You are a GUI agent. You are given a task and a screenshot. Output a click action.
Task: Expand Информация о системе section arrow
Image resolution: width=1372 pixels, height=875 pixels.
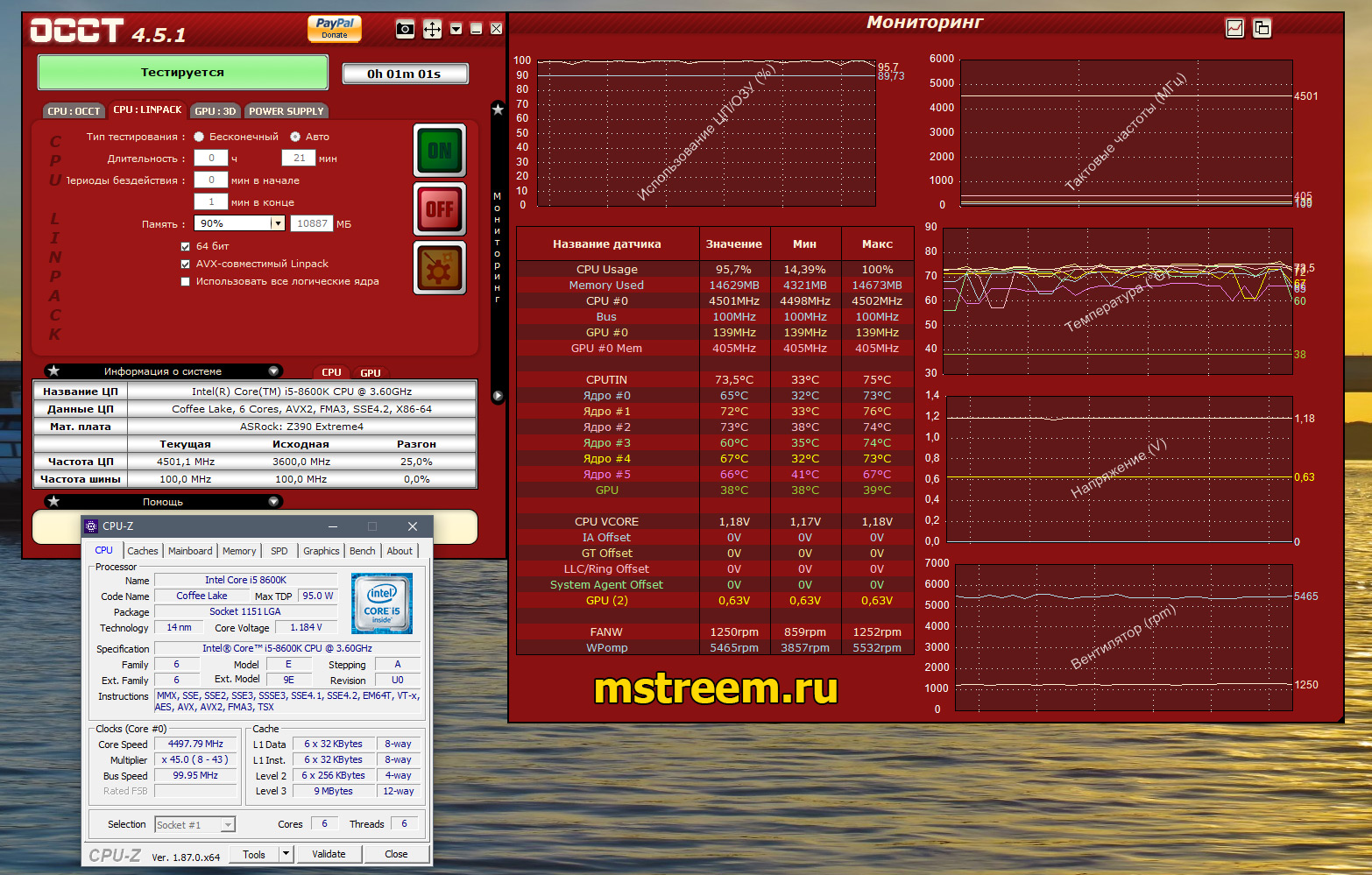pyautogui.click(x=273, y=370)
